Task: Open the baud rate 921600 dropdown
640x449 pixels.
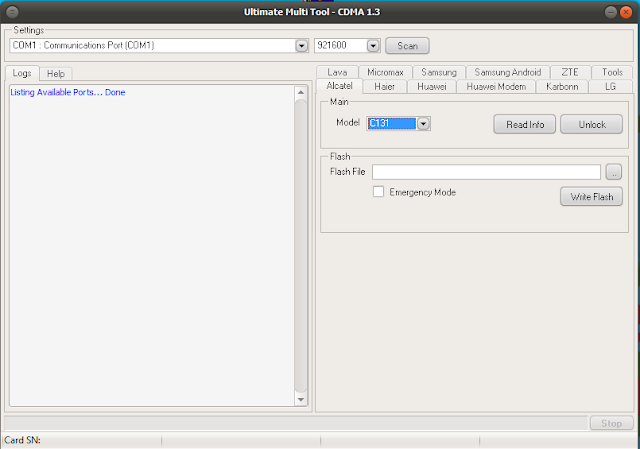Action: point(373,46)
